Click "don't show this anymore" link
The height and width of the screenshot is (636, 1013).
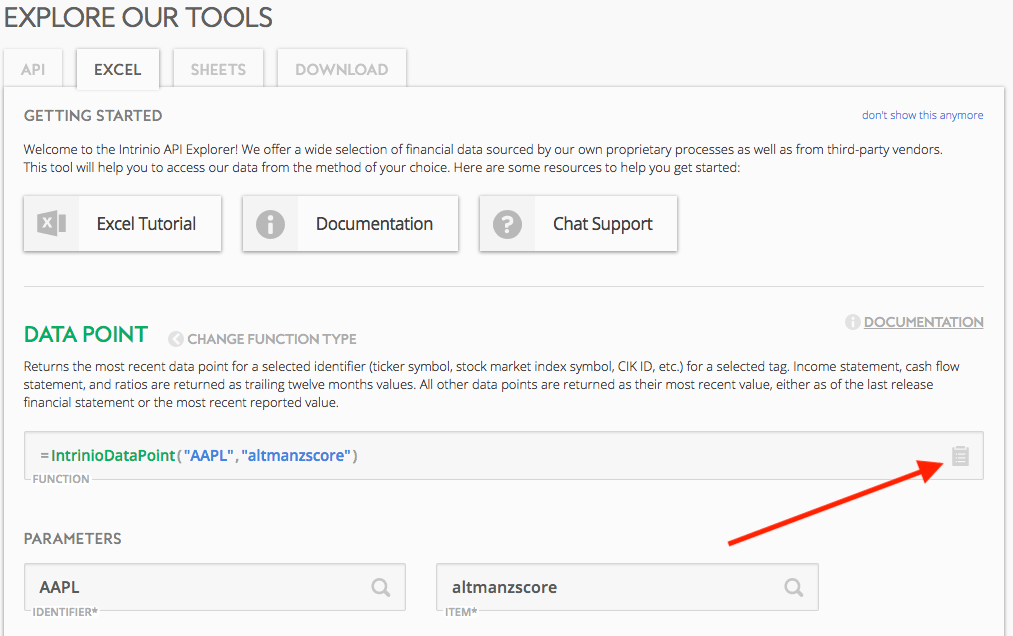tap(923, 115)
